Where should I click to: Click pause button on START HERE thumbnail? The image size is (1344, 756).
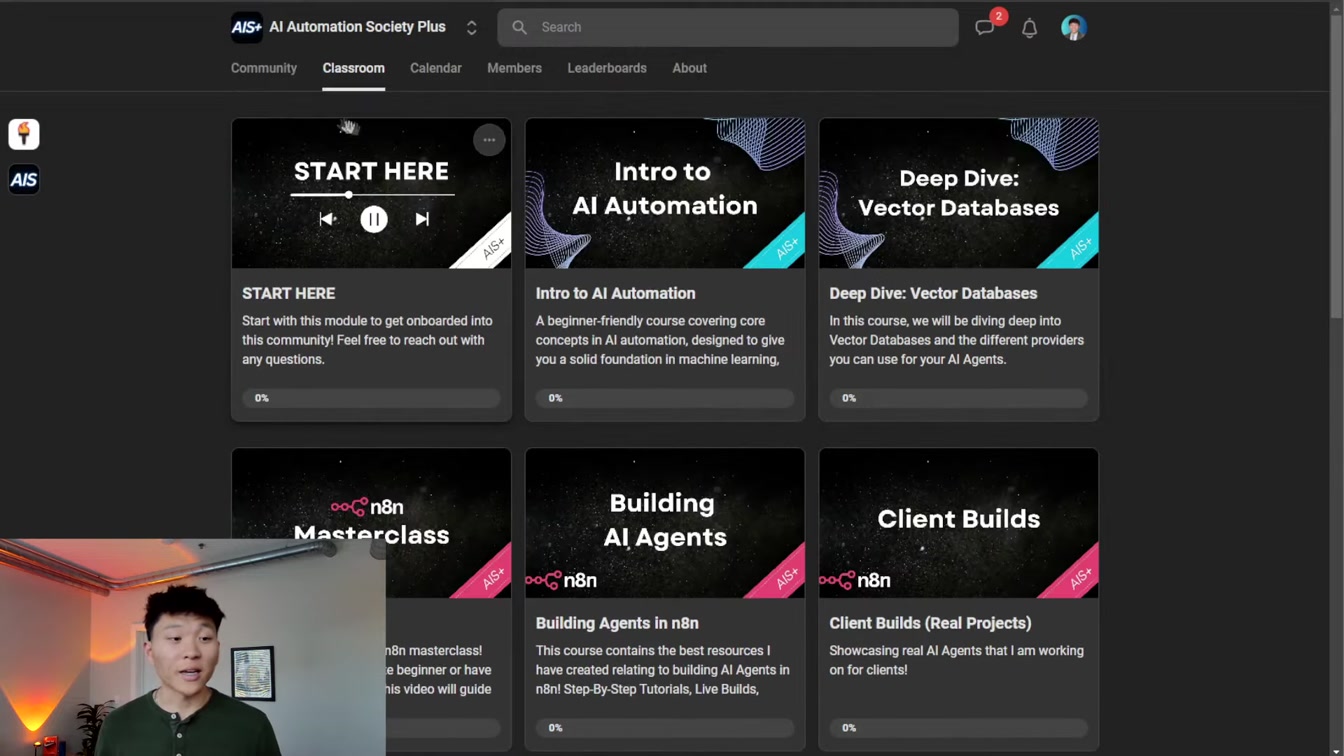point(374,219)
